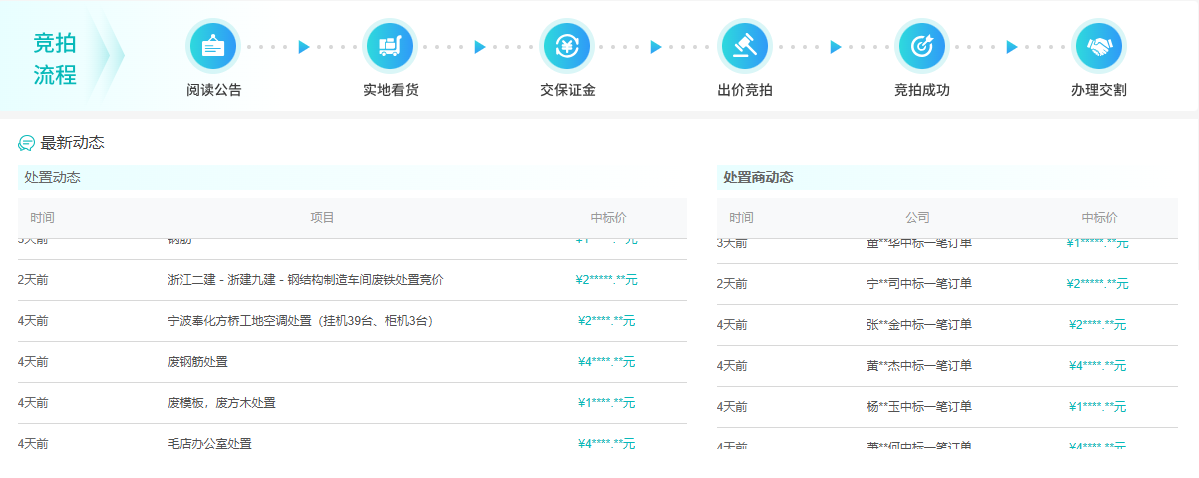Viewport: 1199px width, 478px height.
Task: Open 废模板，废方木处置 project
Action: (x=221, y=403)
